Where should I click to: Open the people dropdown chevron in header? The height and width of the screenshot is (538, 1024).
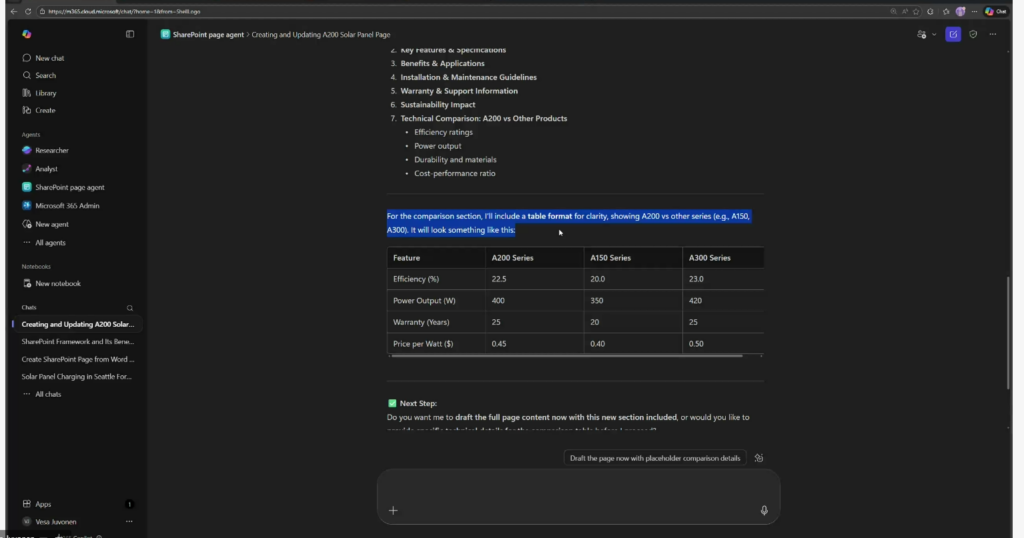[x=934, y=34]
